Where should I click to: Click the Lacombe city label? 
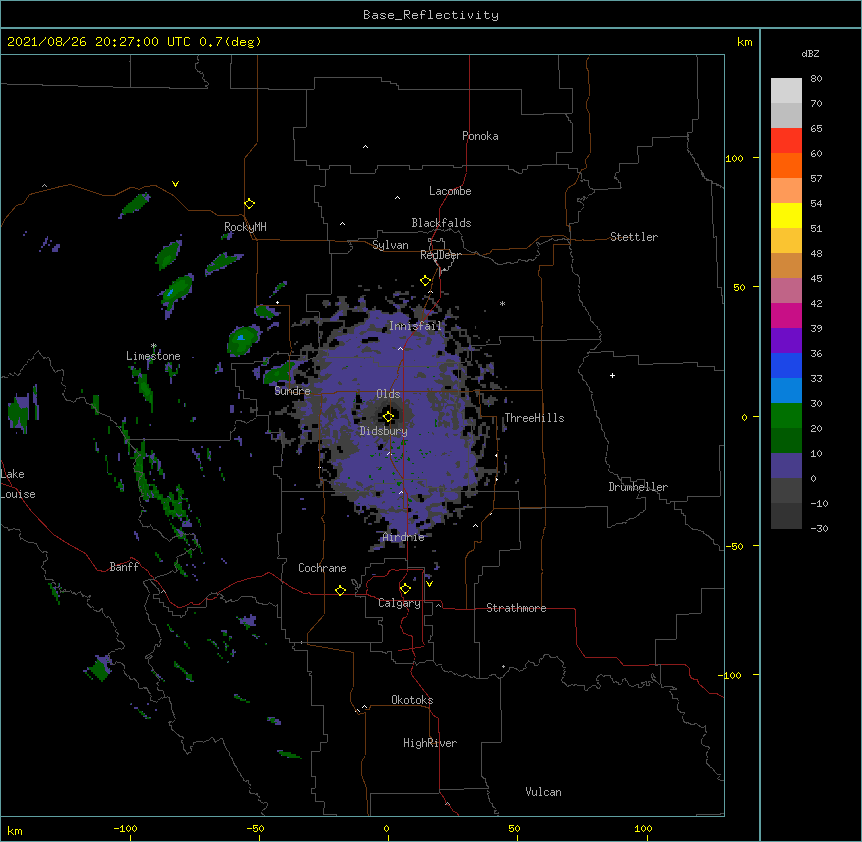(x=450, y=191)
